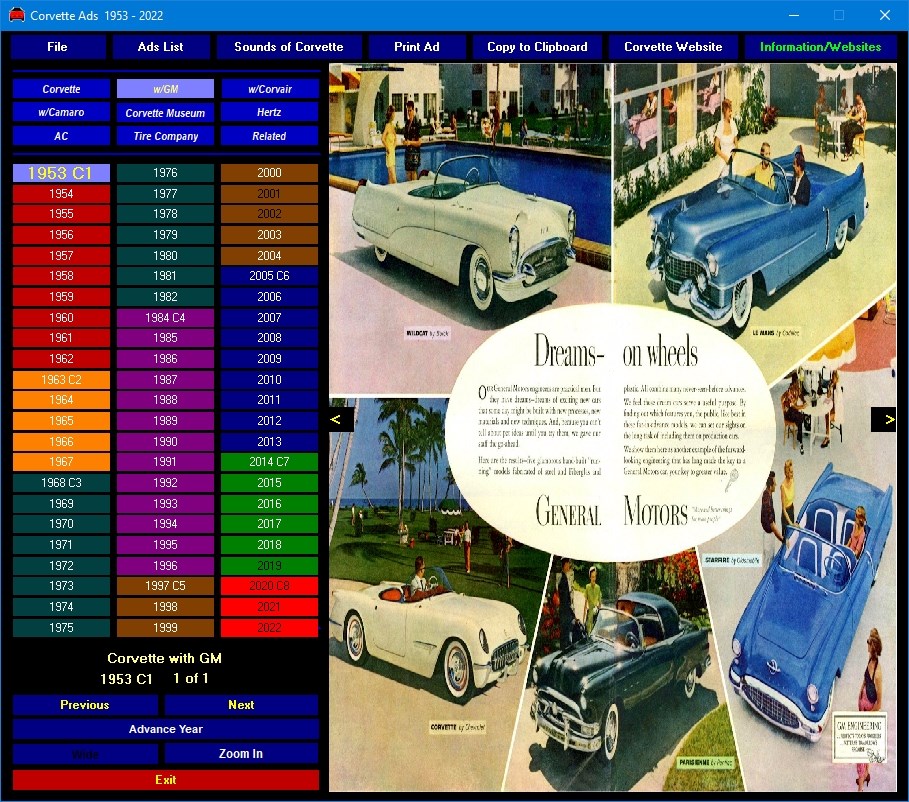Select the Hertz category

pos(270,112)
